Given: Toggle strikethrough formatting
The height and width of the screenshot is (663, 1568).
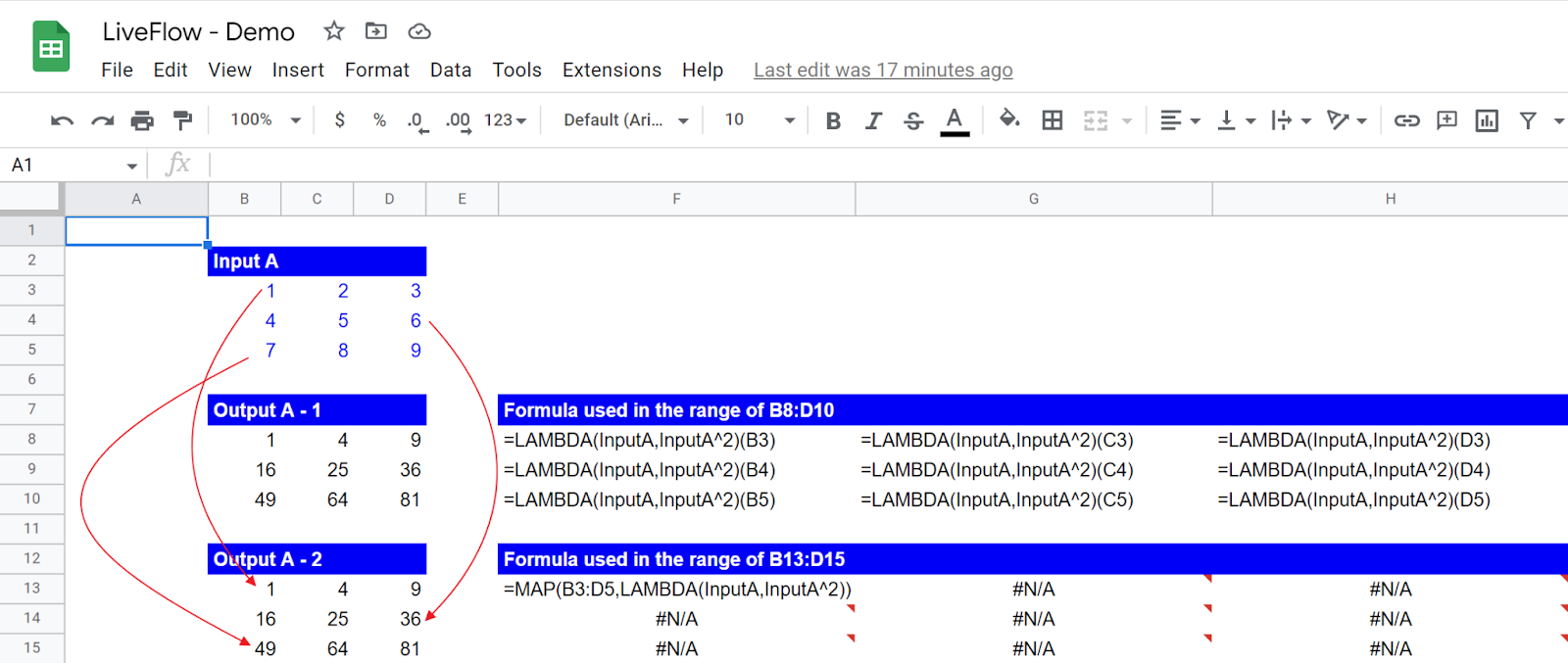Looking at the screenshot, I should point(913,120).
